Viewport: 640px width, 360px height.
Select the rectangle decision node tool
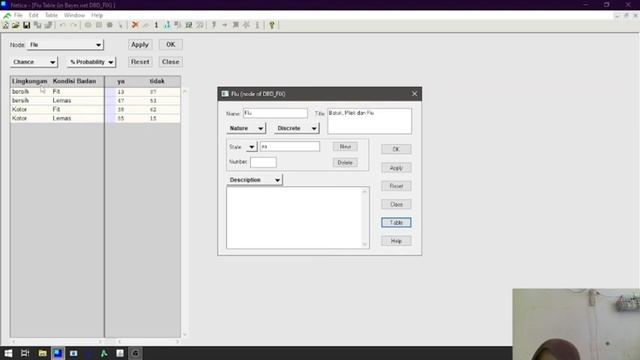tap(99, 25)
